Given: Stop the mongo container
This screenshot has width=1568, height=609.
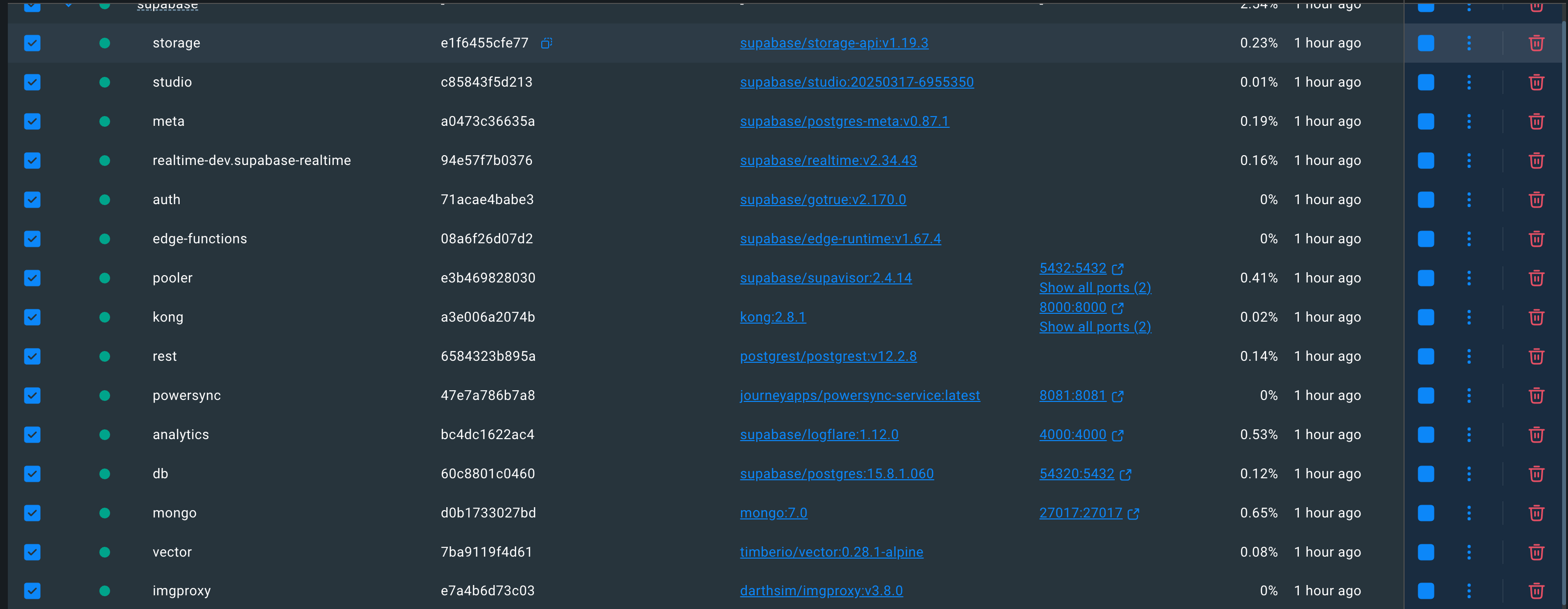Looking at the screenshot, I should pyautogui.click(x=1426, y=513).
